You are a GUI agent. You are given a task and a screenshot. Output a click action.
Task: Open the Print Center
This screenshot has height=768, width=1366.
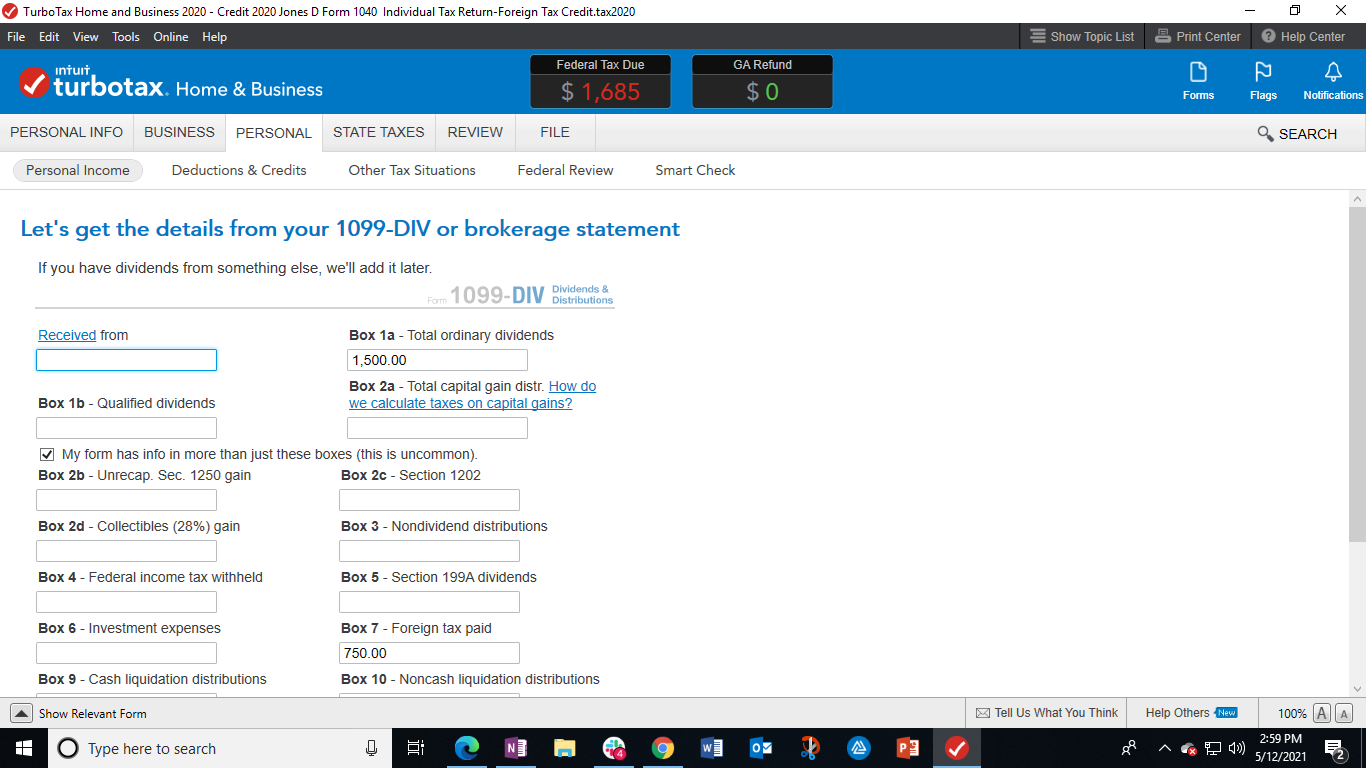click(1197, 36)
